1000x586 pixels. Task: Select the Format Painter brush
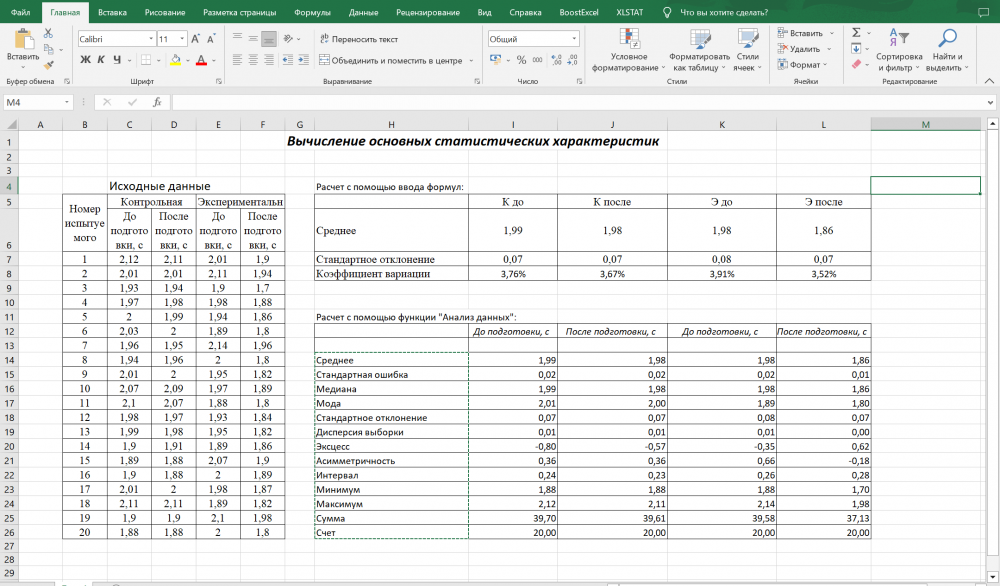tap(48, 65)
